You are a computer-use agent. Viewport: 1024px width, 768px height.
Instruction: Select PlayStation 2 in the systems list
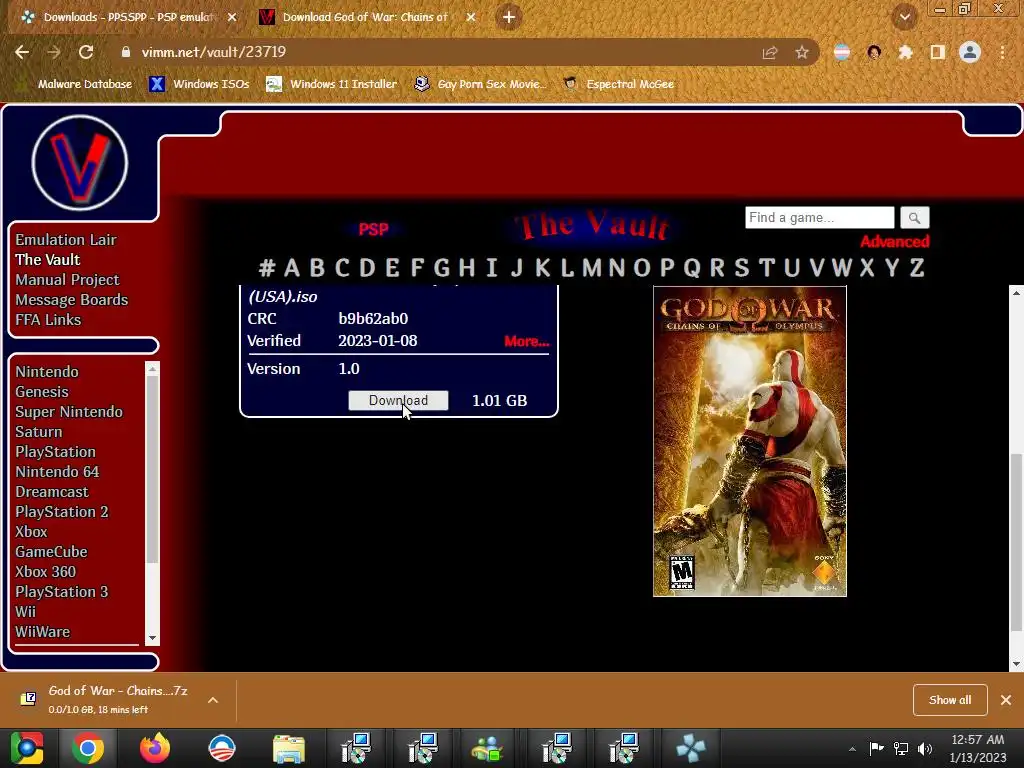pyautogui.click(x=62, y=512)
